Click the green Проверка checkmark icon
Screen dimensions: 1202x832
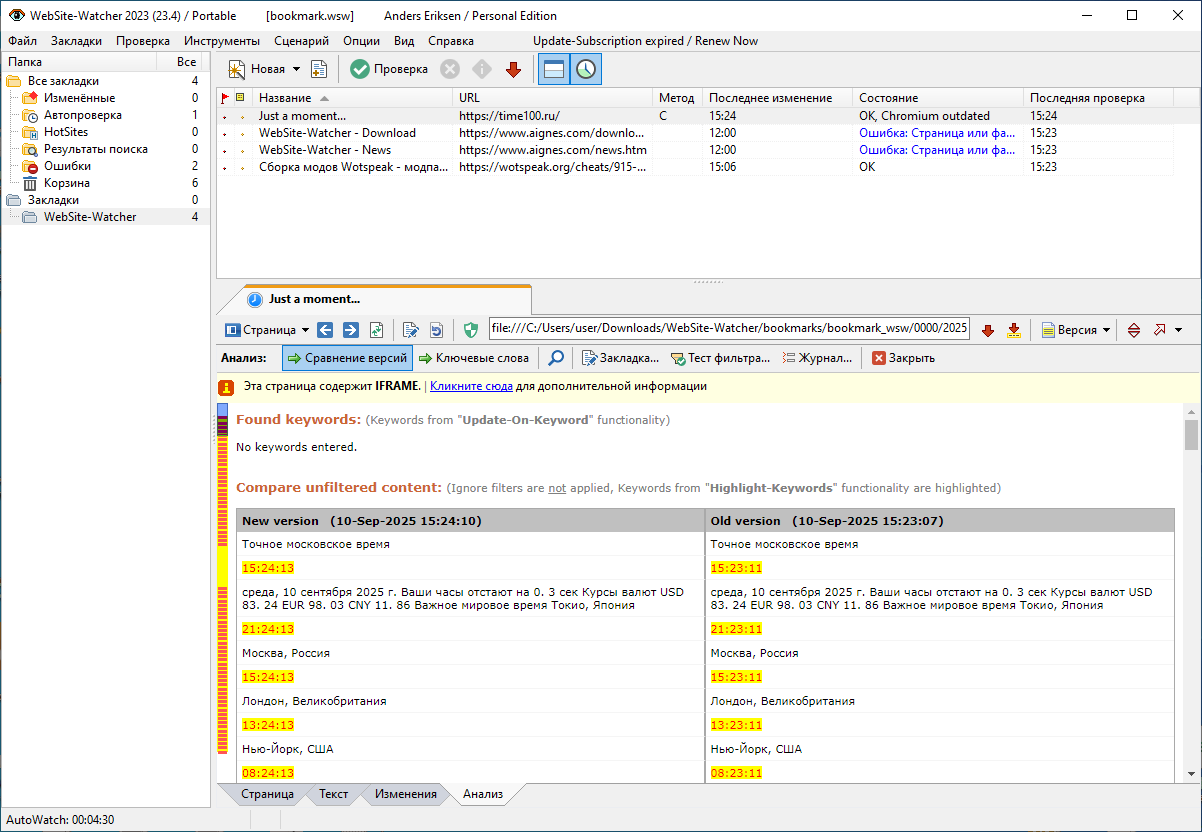(359, 69)
